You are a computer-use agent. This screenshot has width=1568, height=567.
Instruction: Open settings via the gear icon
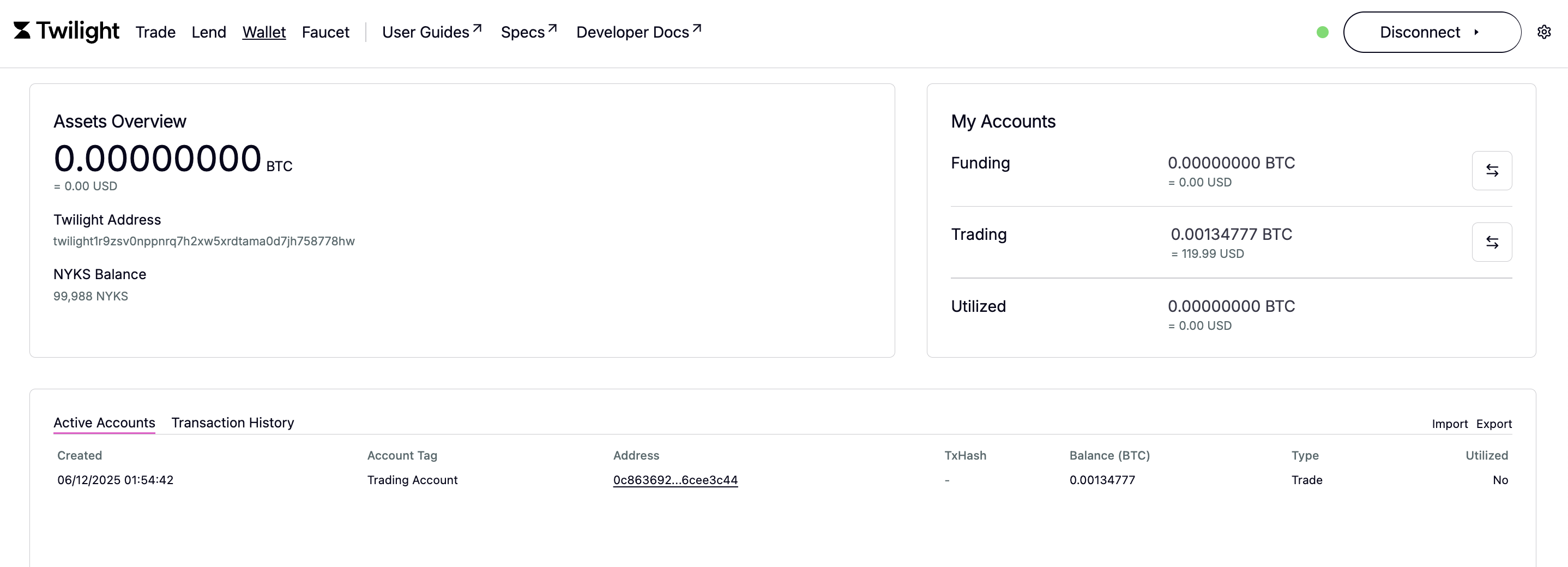pyautogui.click(x=1543, y=32)
